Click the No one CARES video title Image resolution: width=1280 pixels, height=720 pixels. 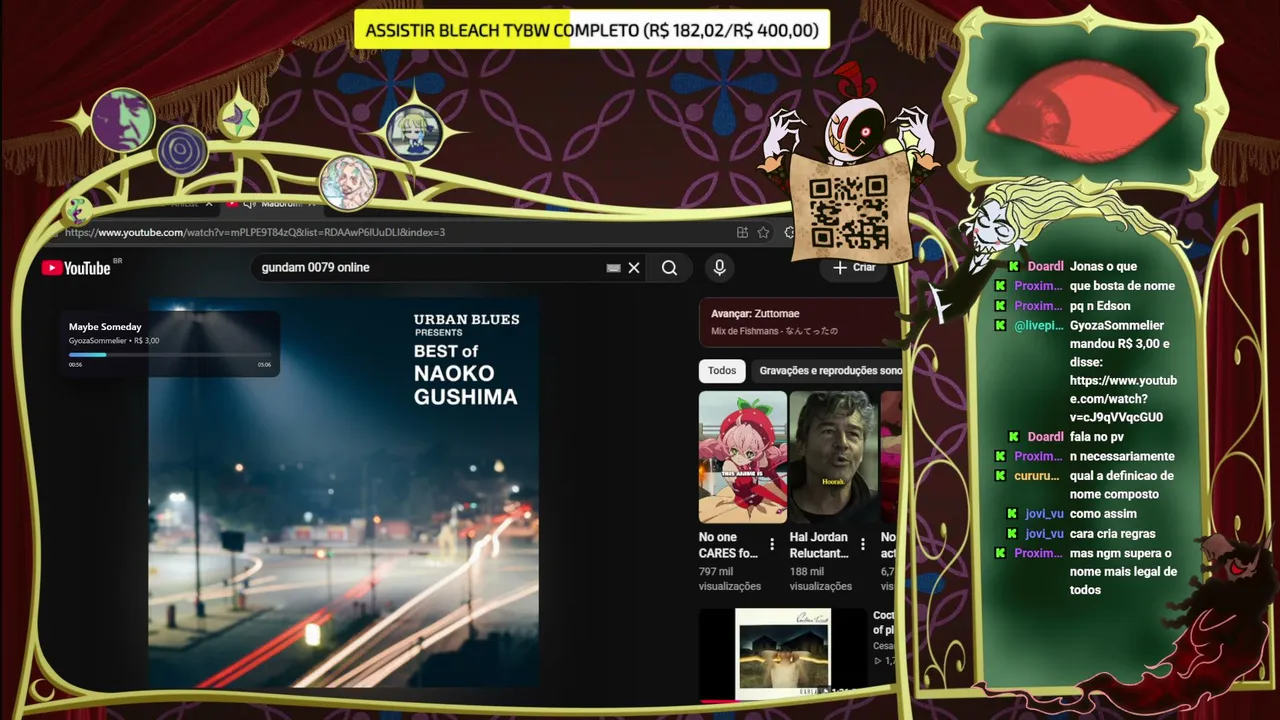click(x=730, y=545)
